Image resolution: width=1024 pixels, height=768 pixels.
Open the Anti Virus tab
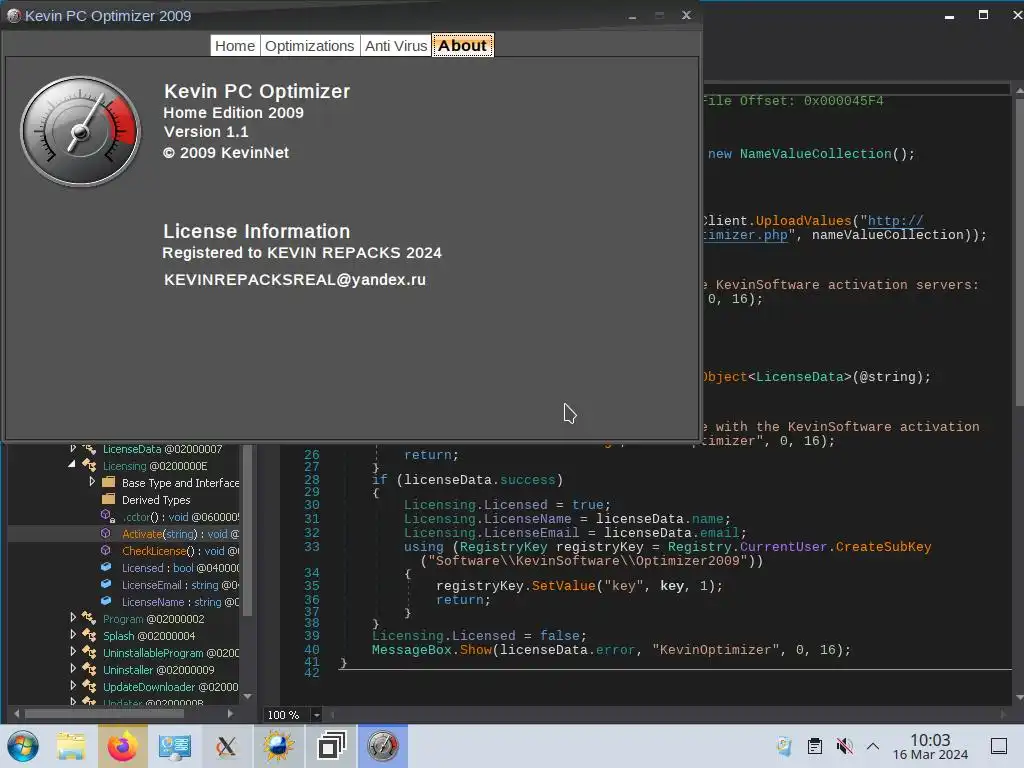click(396, 46)
